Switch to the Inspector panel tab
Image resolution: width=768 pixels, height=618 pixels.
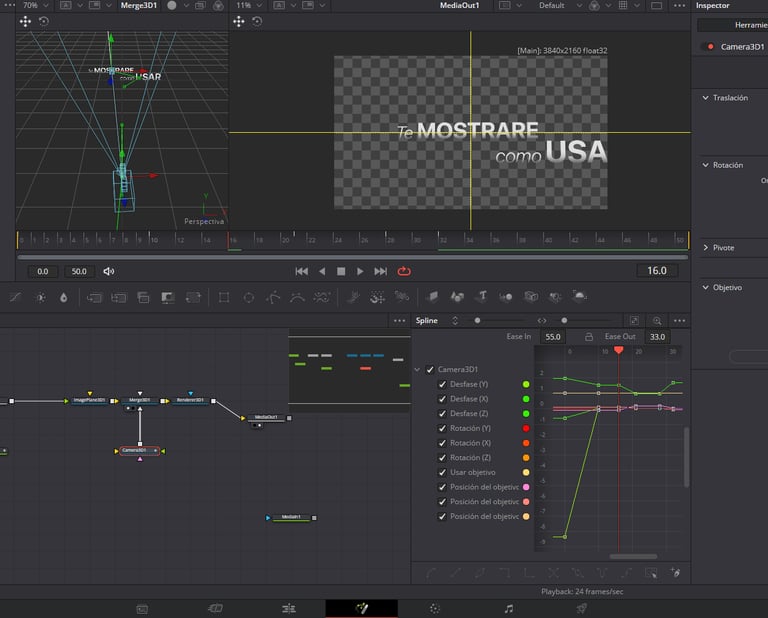pos(713,6)
